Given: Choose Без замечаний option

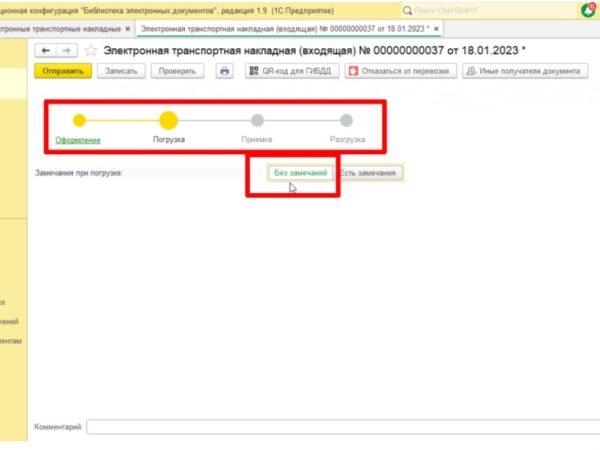Looking at the screenshot, I should tap(301, 173).
